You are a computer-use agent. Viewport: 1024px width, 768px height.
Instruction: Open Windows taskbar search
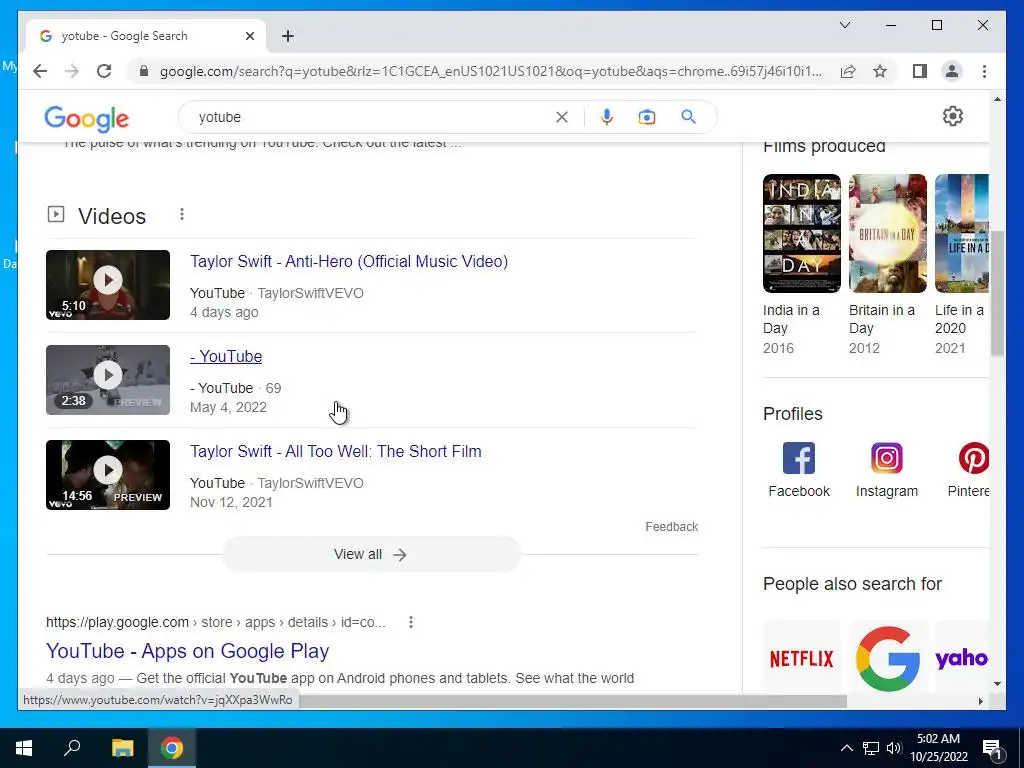(72, 748)
